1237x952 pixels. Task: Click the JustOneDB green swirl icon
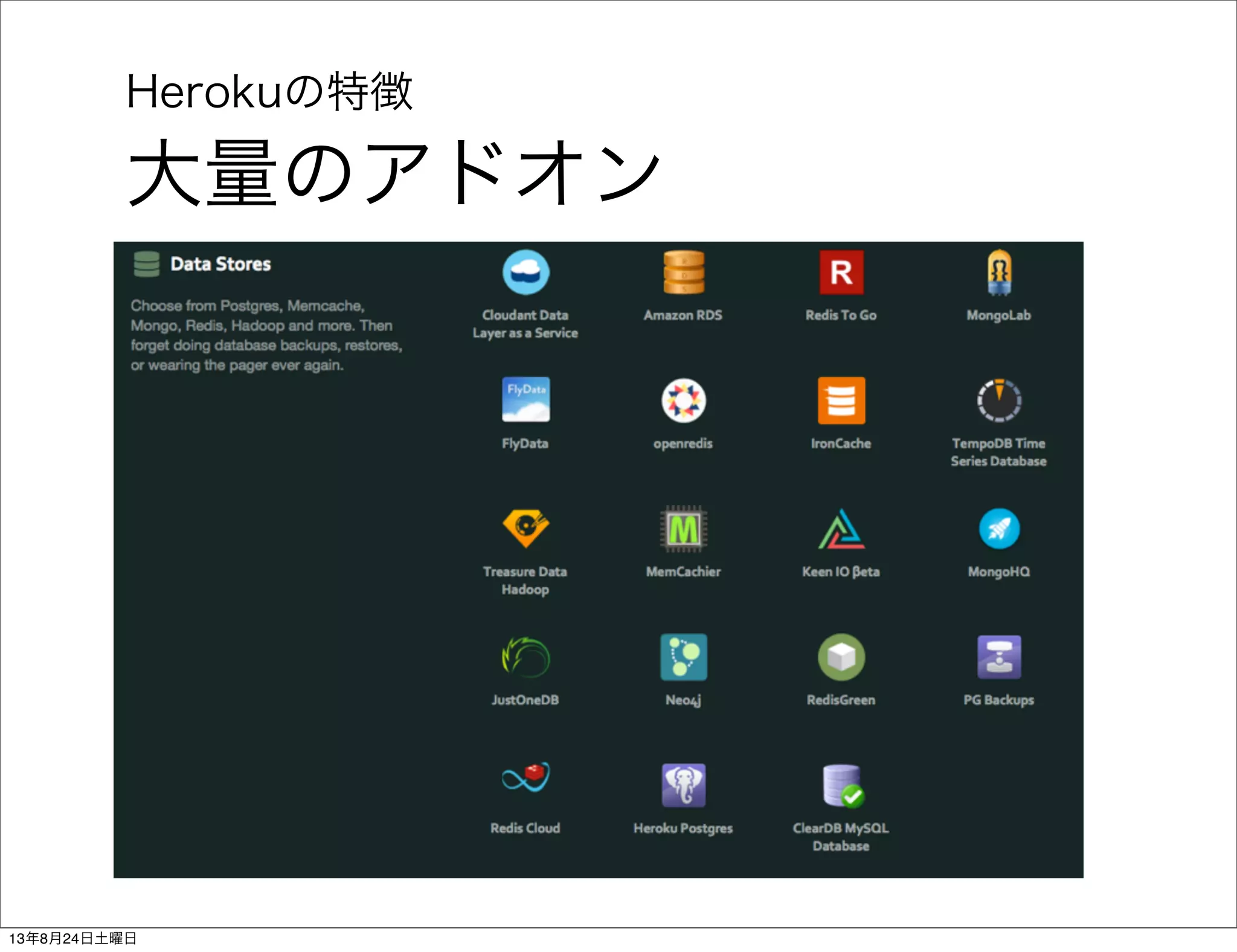click(x=525, y=657)
